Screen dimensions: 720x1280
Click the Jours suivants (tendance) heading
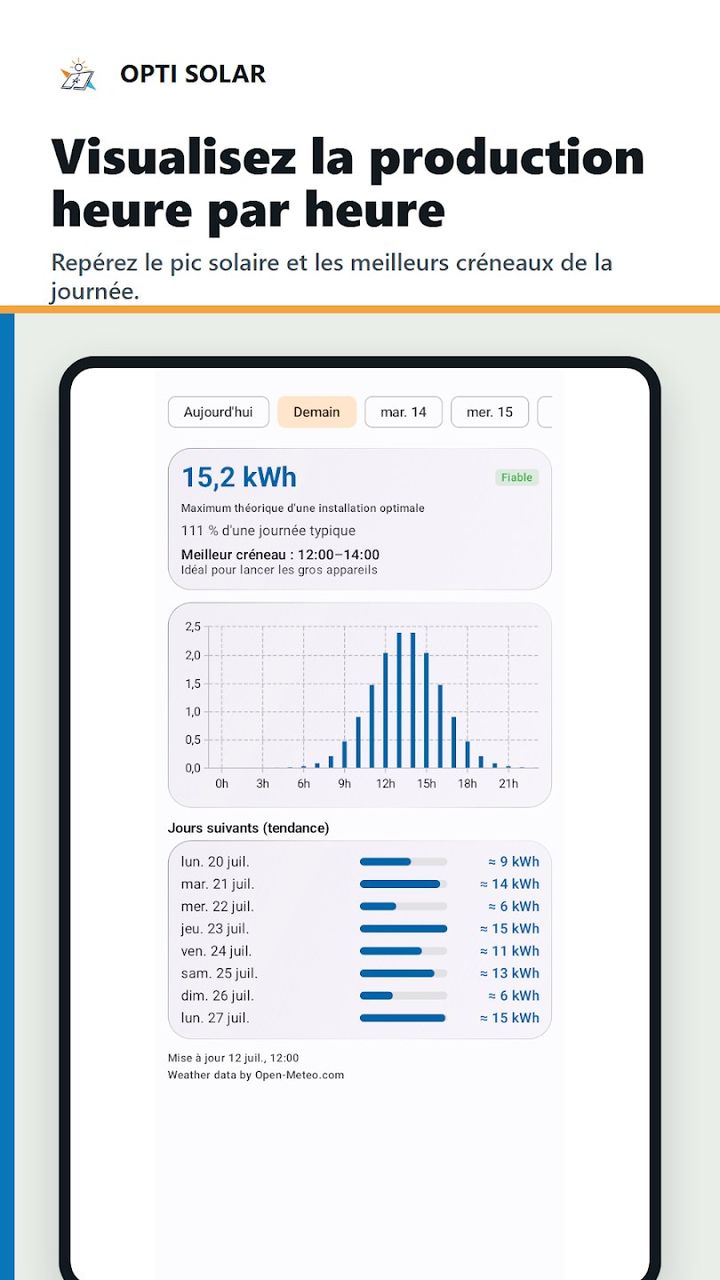point(248,828)
